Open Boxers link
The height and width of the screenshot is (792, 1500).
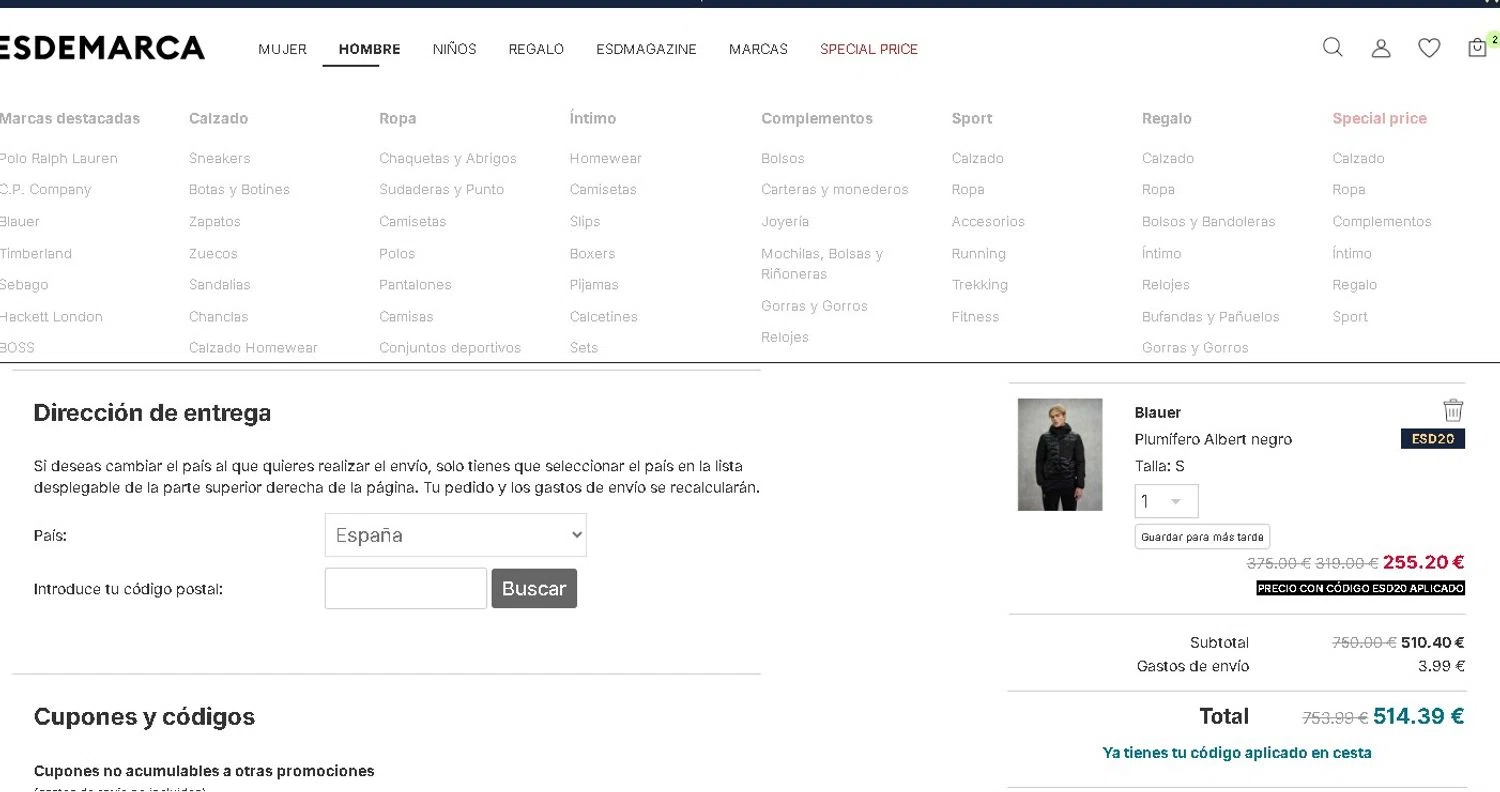pos(592,253)
